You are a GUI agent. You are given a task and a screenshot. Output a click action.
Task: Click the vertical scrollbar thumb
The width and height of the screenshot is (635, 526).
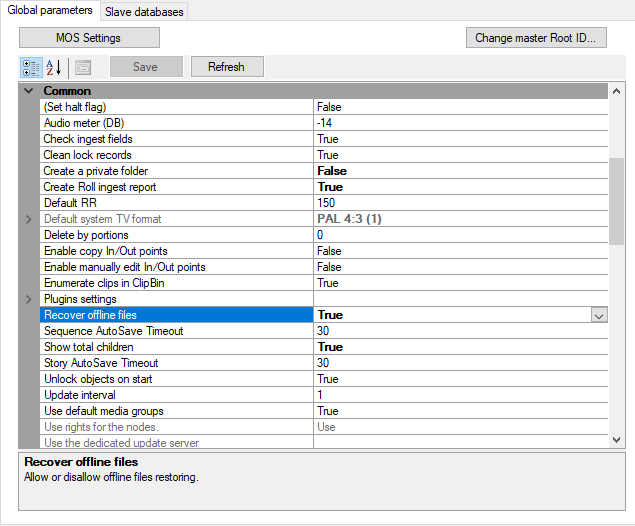coord(616,202)
